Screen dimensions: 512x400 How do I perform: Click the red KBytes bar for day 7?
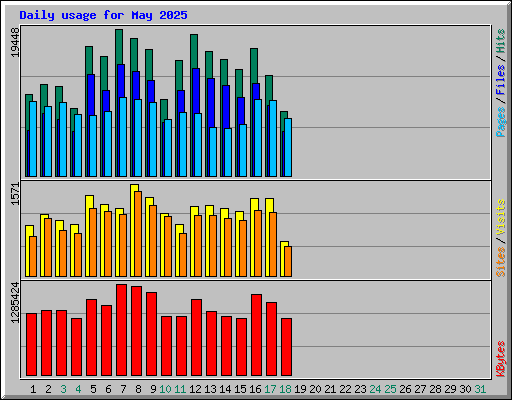pos(122,330)
